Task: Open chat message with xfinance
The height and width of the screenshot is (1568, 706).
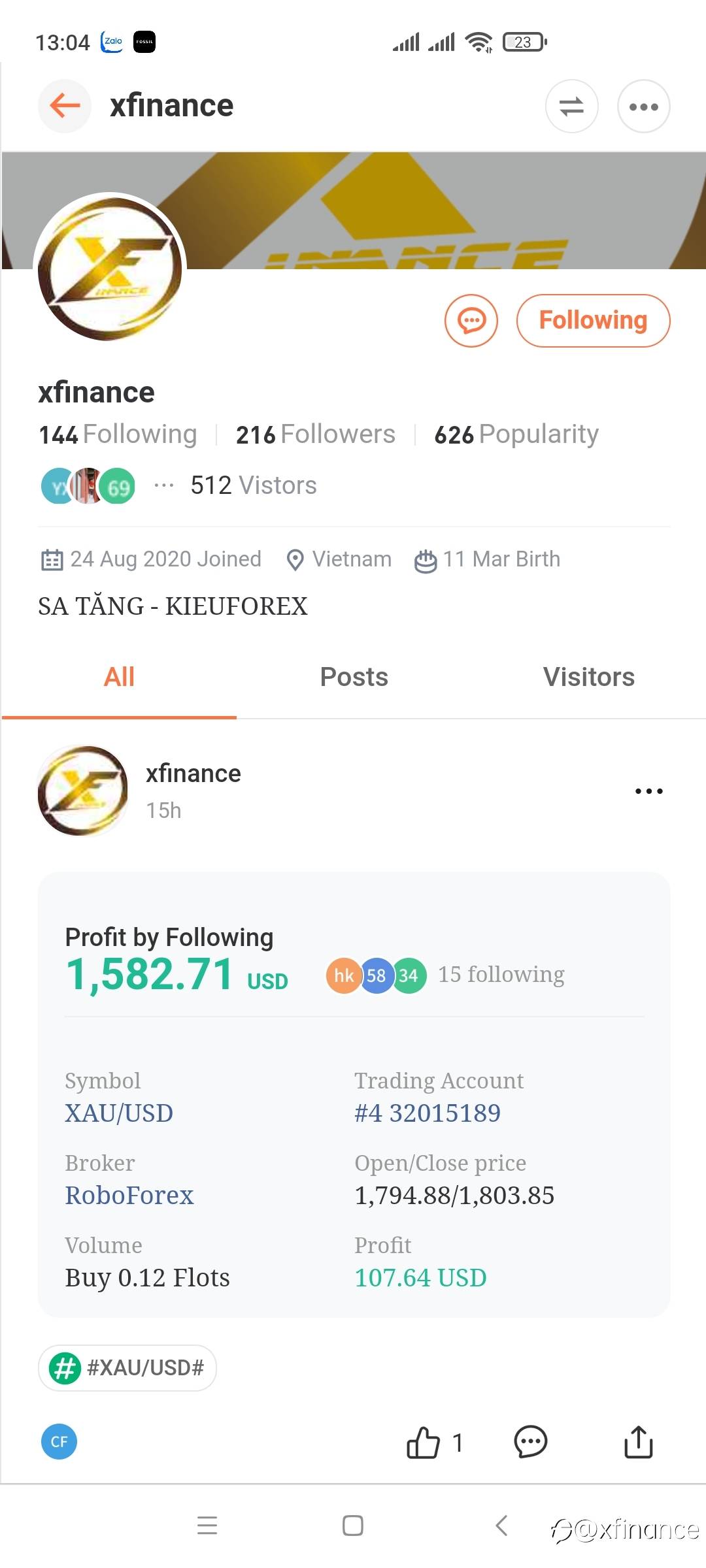Action: 471,321
